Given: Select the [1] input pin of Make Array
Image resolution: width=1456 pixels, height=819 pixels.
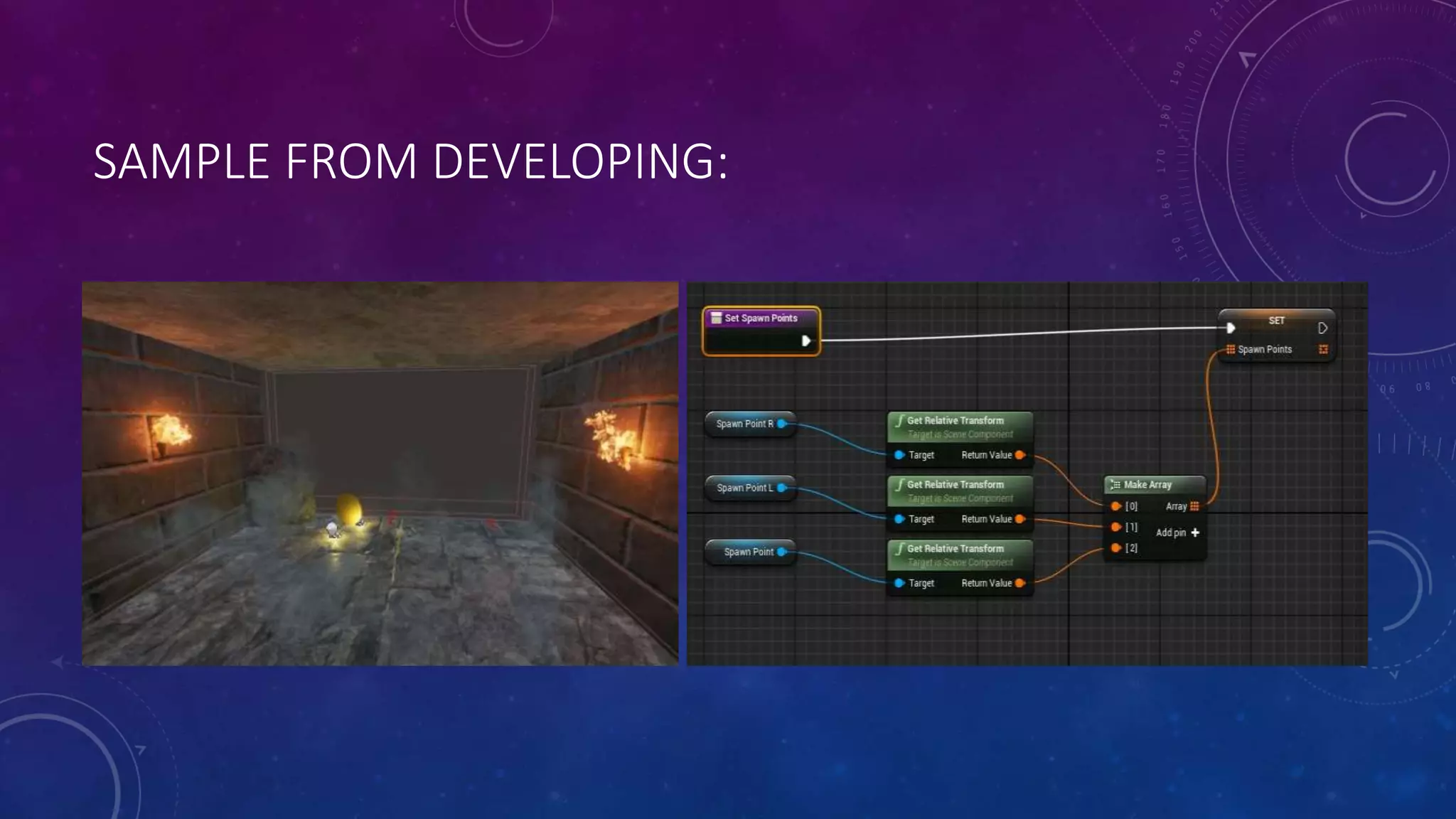Looking at the screenshot, I should [1116, 527].
